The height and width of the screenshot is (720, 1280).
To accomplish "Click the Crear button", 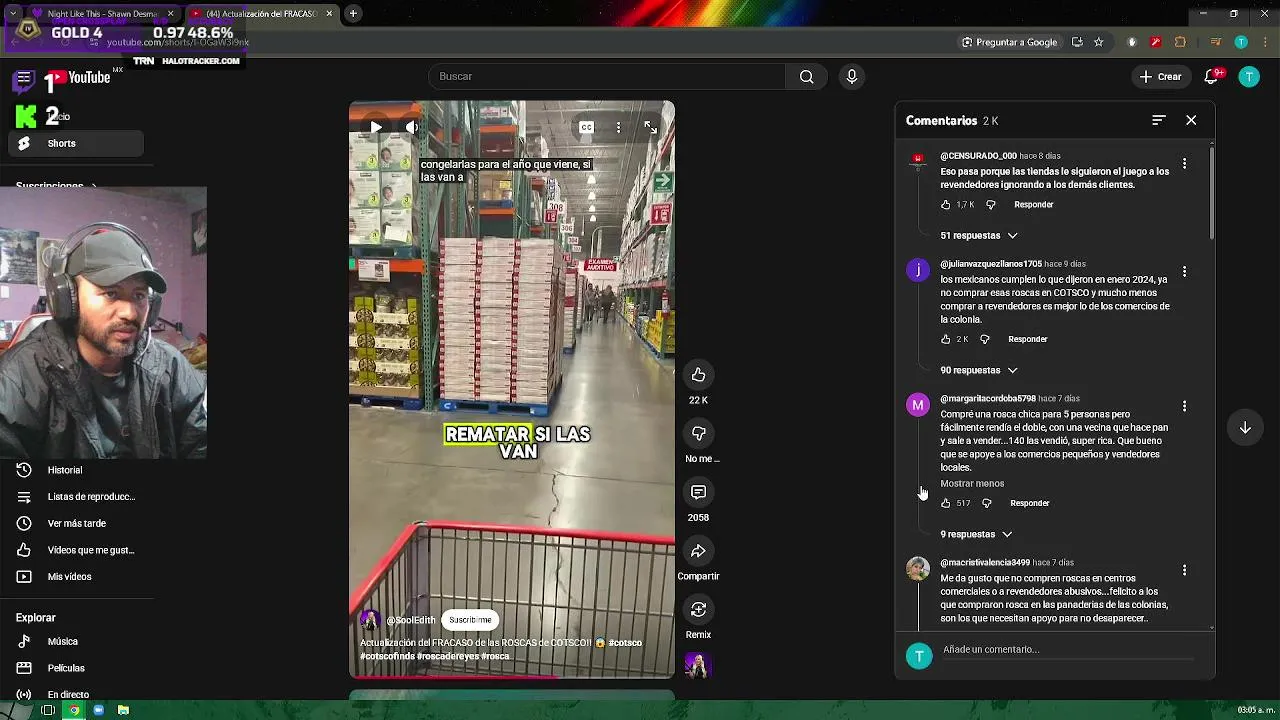I will pos(1160,77).
